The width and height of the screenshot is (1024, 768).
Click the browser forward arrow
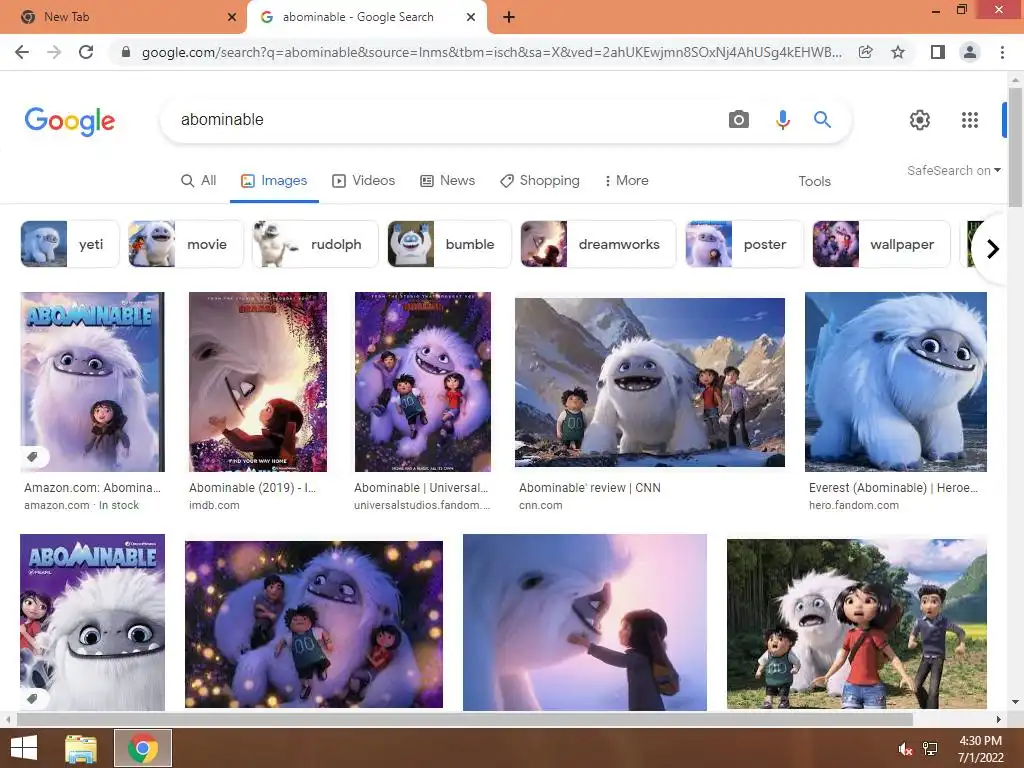tap(54, 52)
